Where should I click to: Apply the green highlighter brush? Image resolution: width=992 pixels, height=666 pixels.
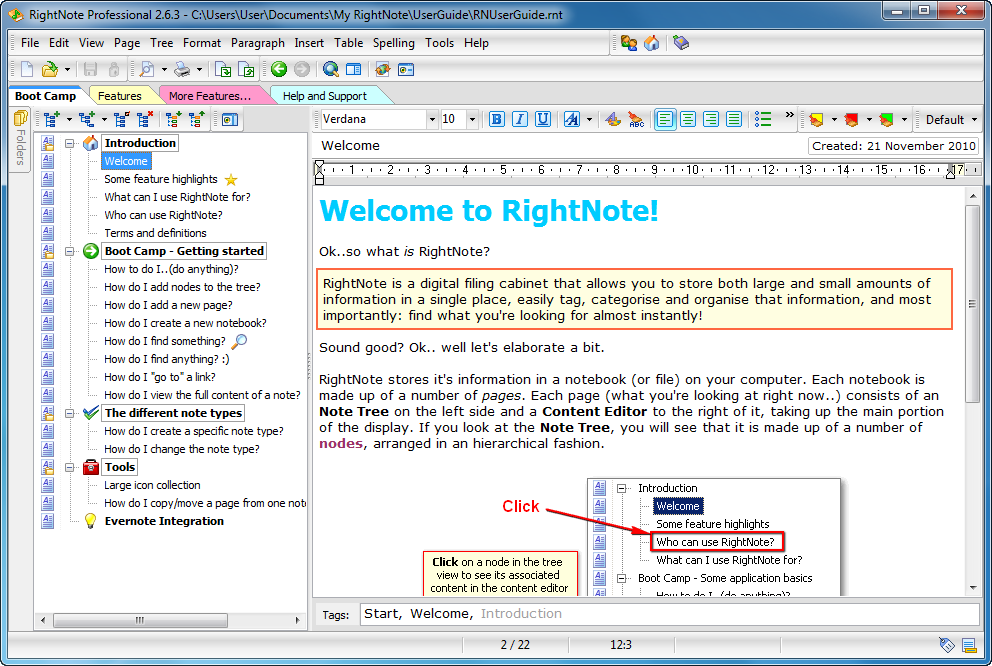coord(886,120)
